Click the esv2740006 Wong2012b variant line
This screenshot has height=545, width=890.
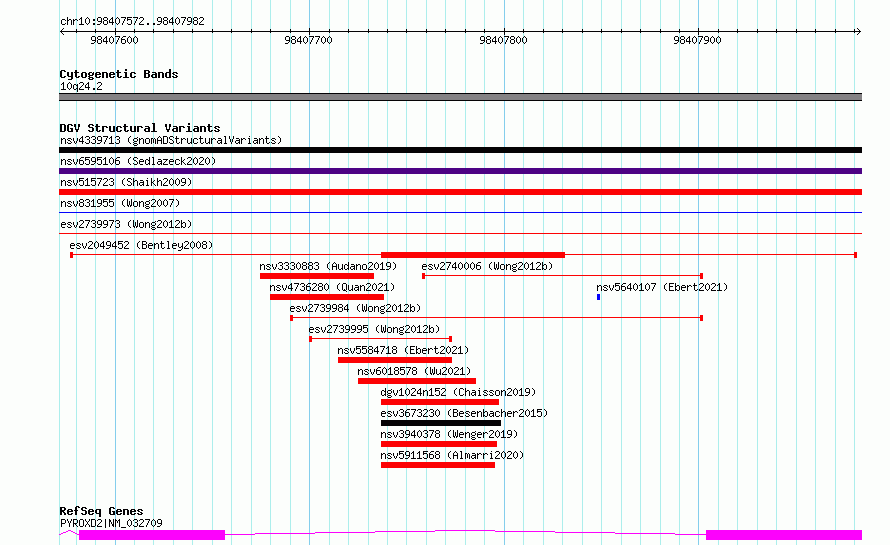click(562, 276)
